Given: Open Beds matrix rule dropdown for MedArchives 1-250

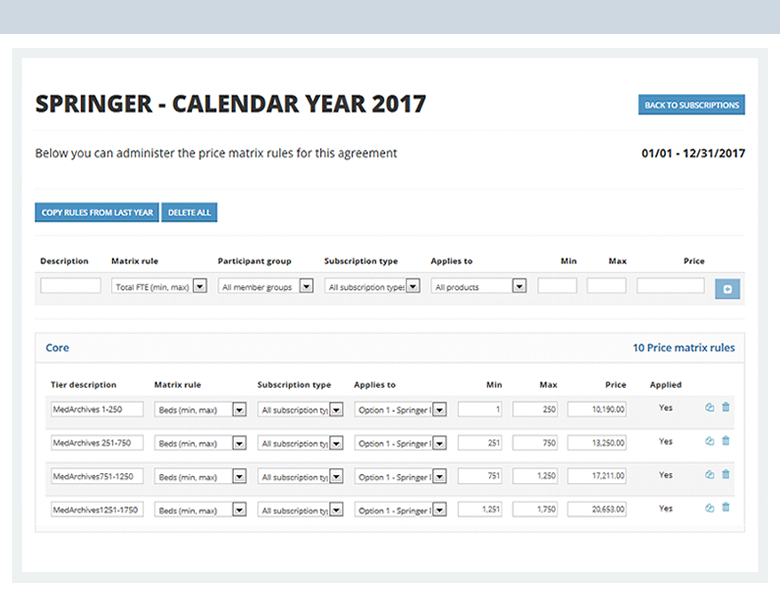Looking at the screenshot, I should coord(200,409).
